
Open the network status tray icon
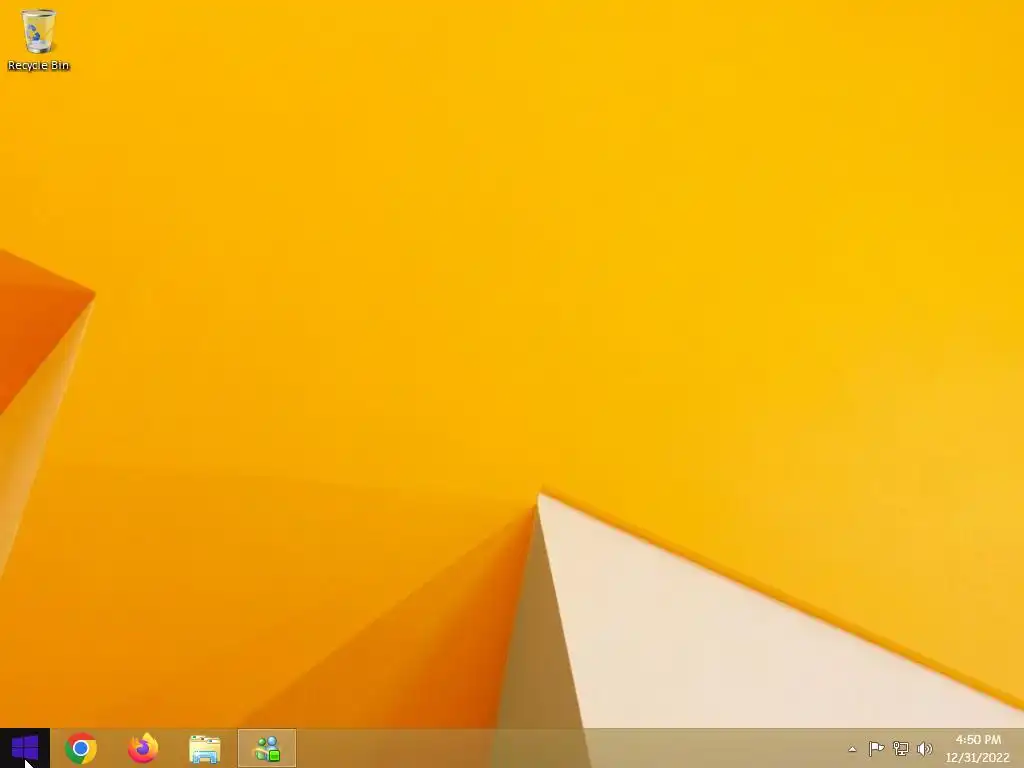click(x=901, y=748)
